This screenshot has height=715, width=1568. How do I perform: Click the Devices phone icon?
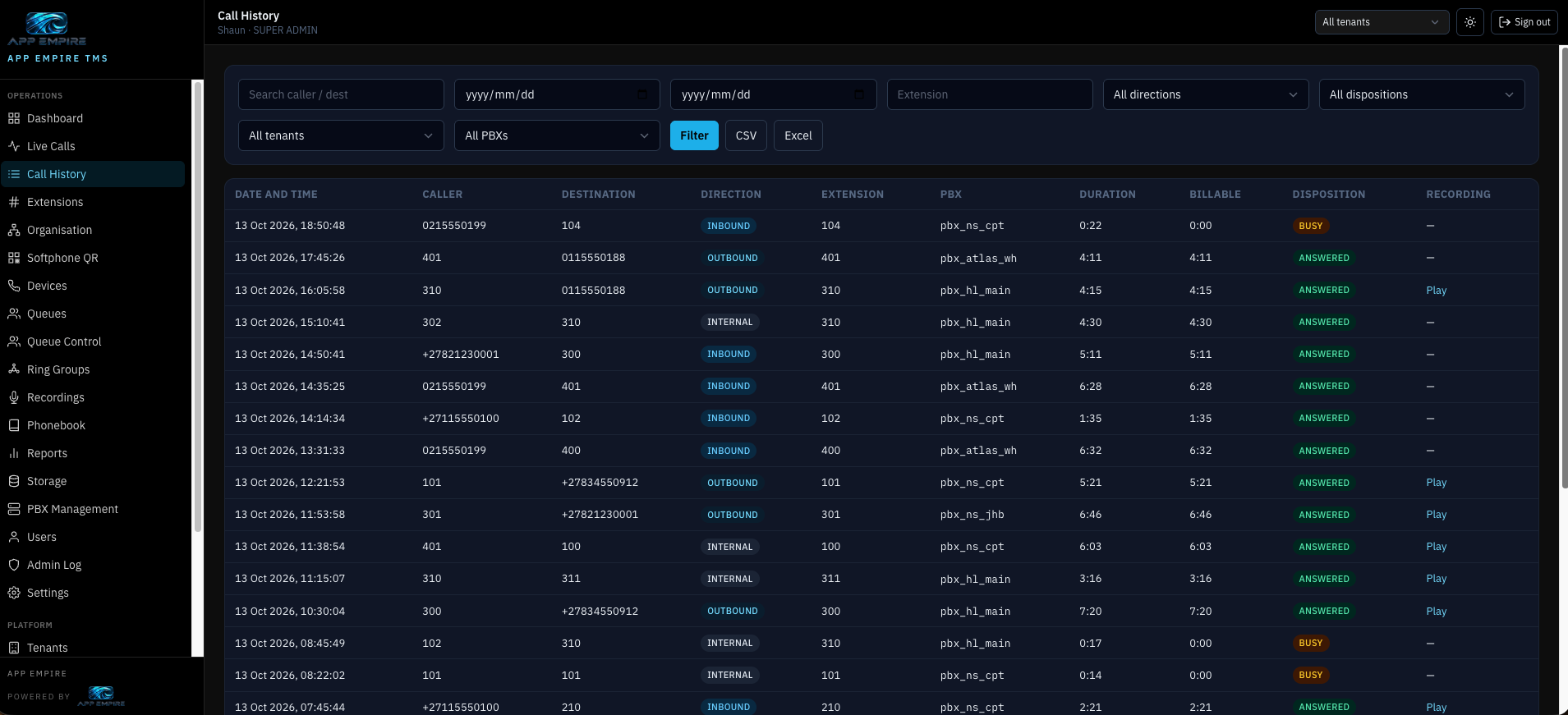tap(14, 286)
